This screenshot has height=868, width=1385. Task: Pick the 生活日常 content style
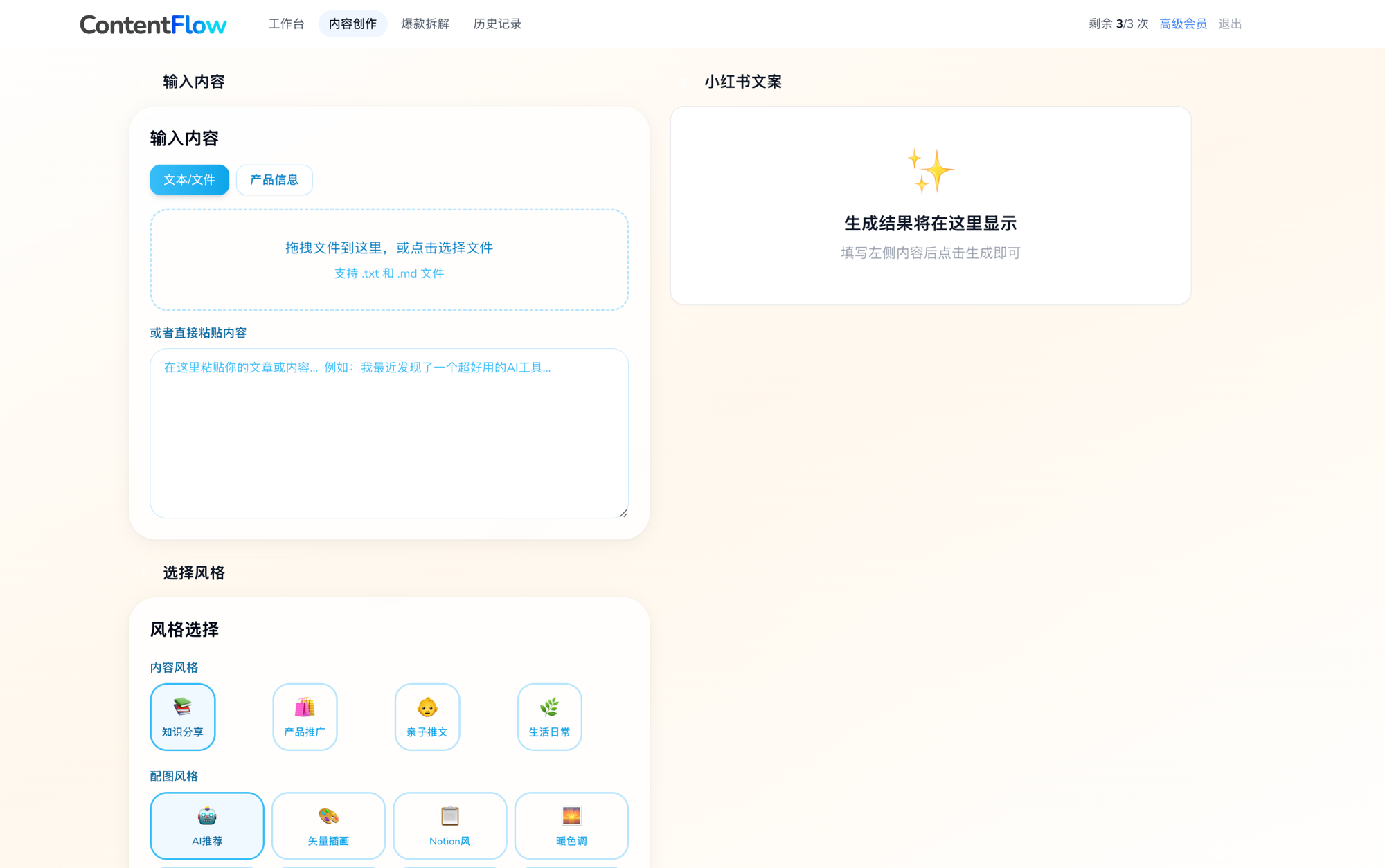(549, 717)
